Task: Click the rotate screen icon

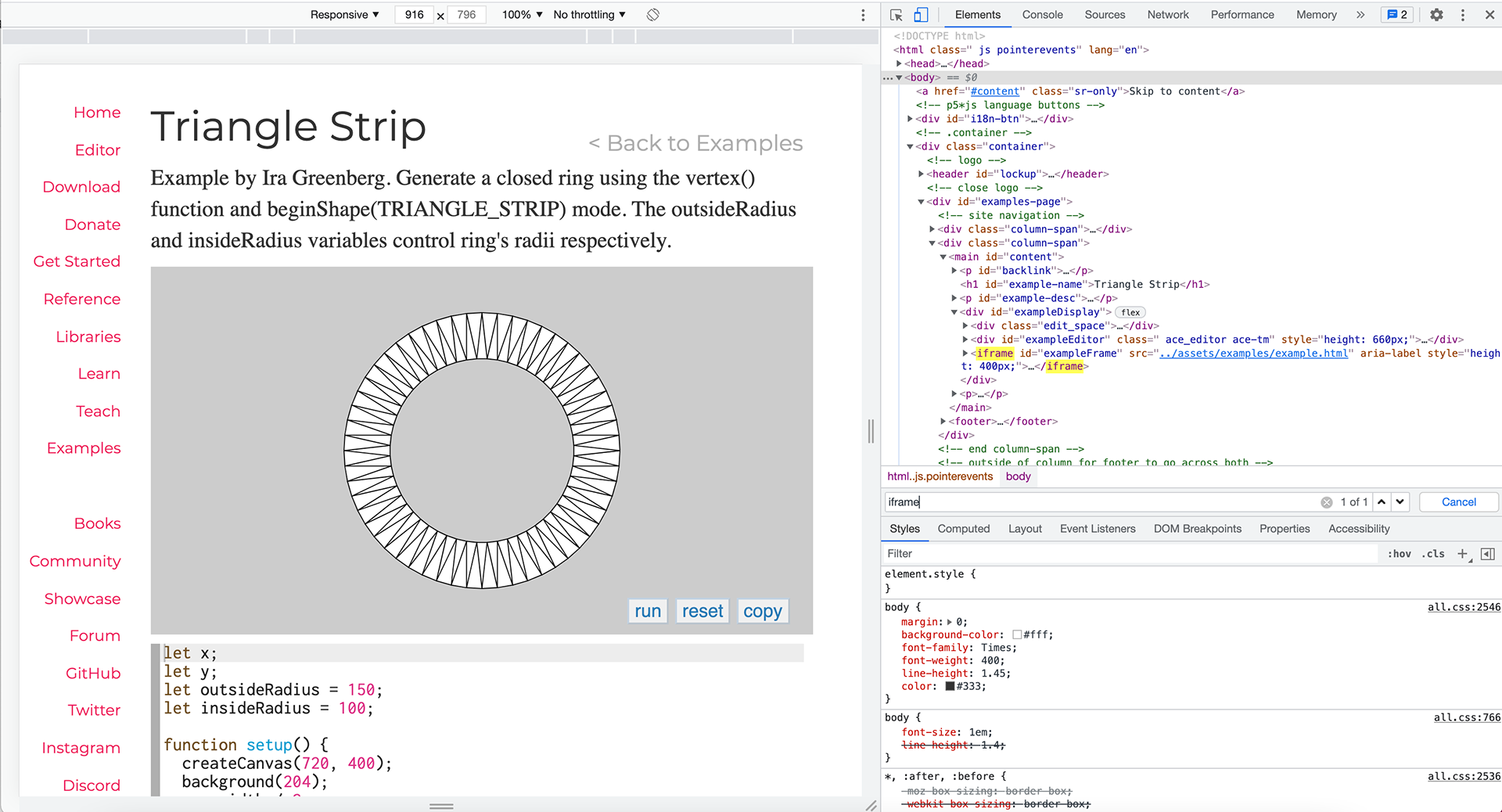Action: point(653,15)
